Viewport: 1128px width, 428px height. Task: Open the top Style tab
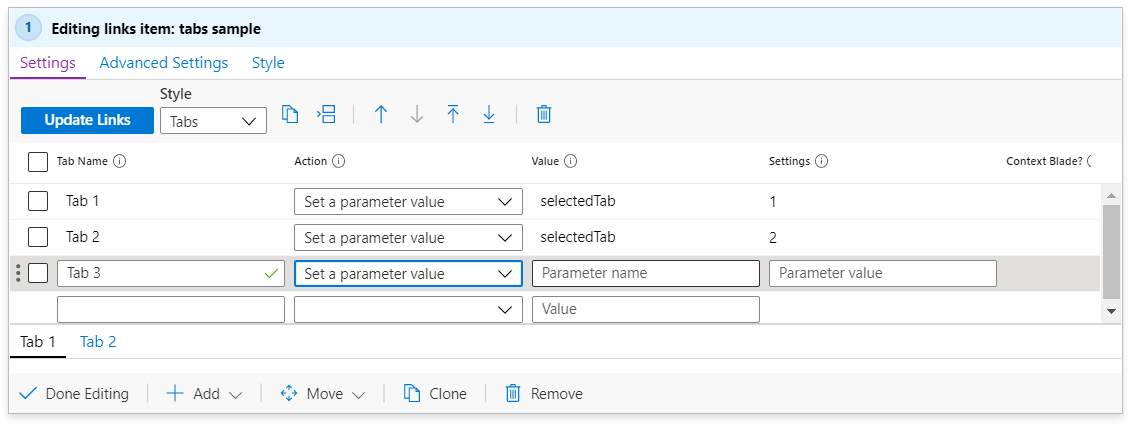(268, 63)
